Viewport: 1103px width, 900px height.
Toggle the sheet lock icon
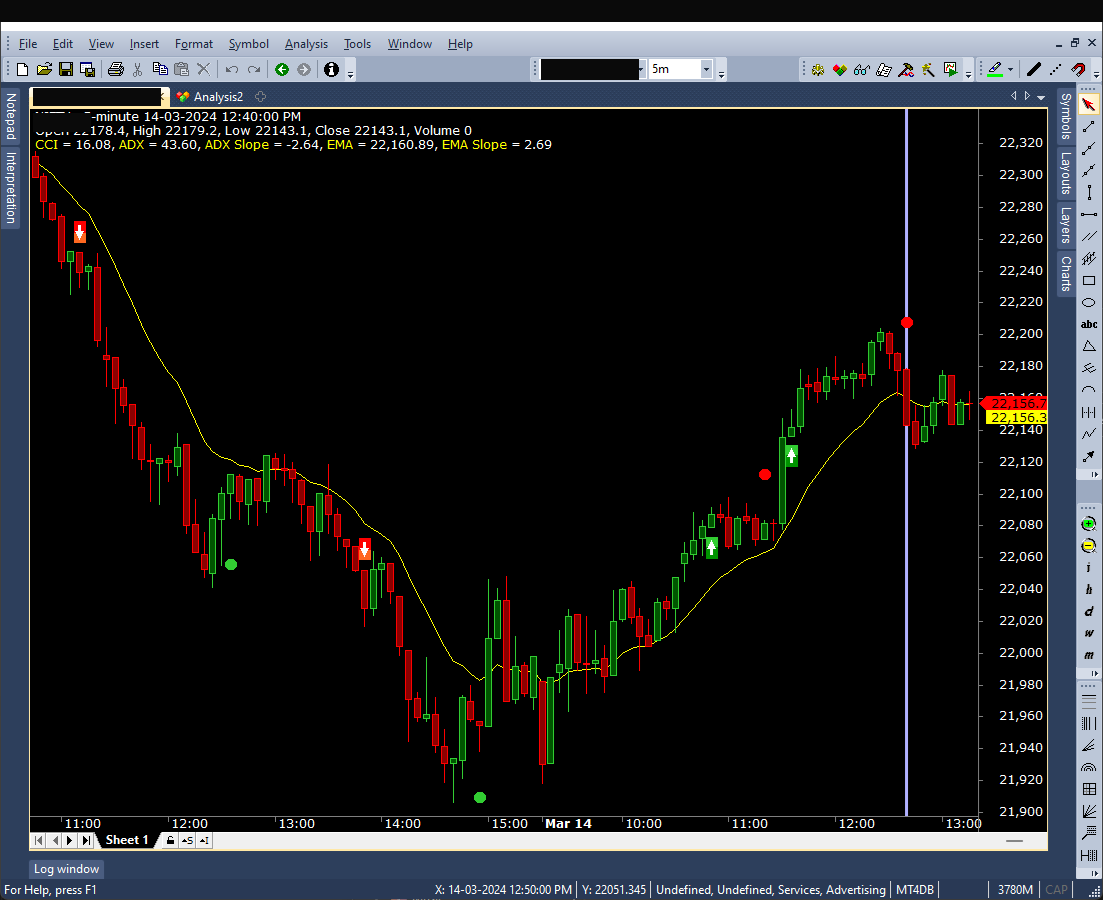(170, 840)
